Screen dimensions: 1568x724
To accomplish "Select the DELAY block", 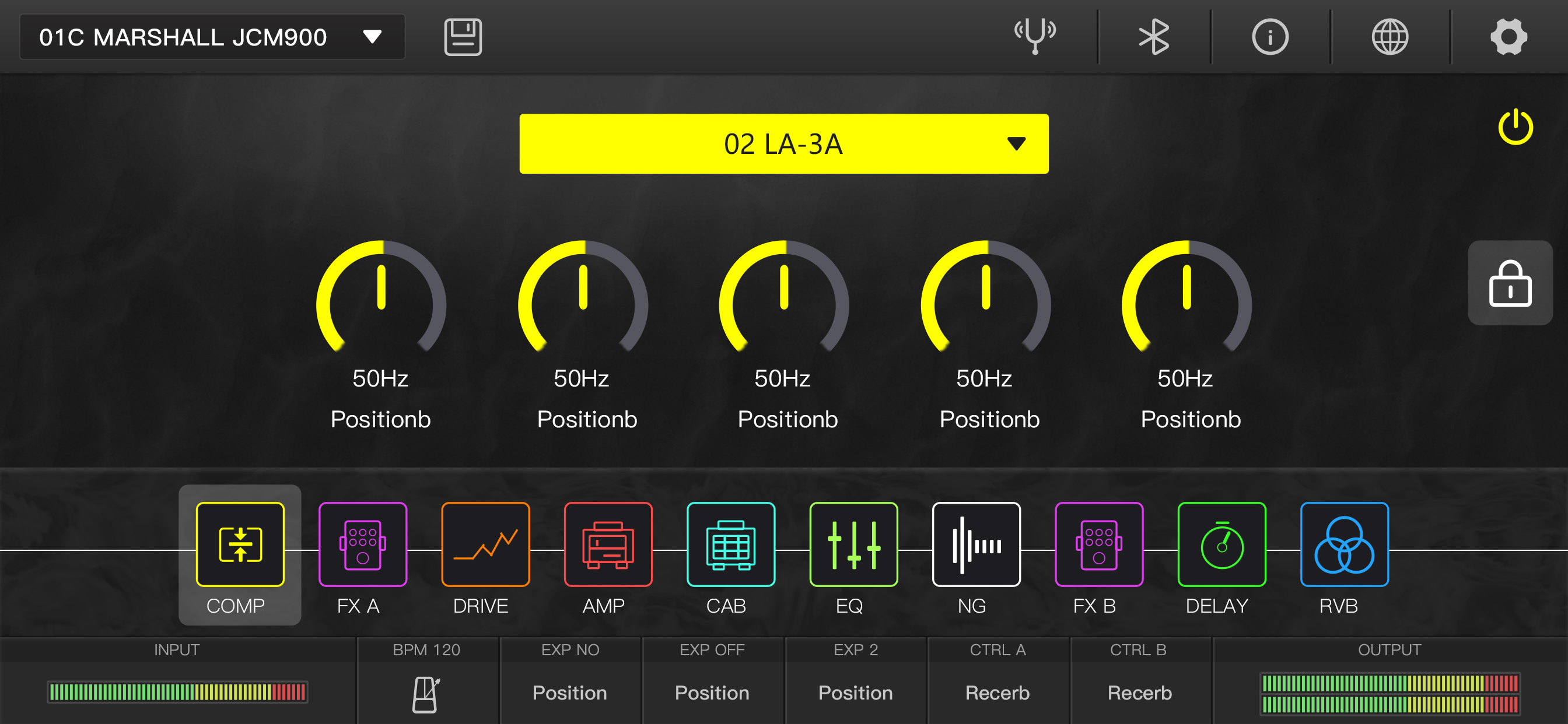I will [1221, 544].
